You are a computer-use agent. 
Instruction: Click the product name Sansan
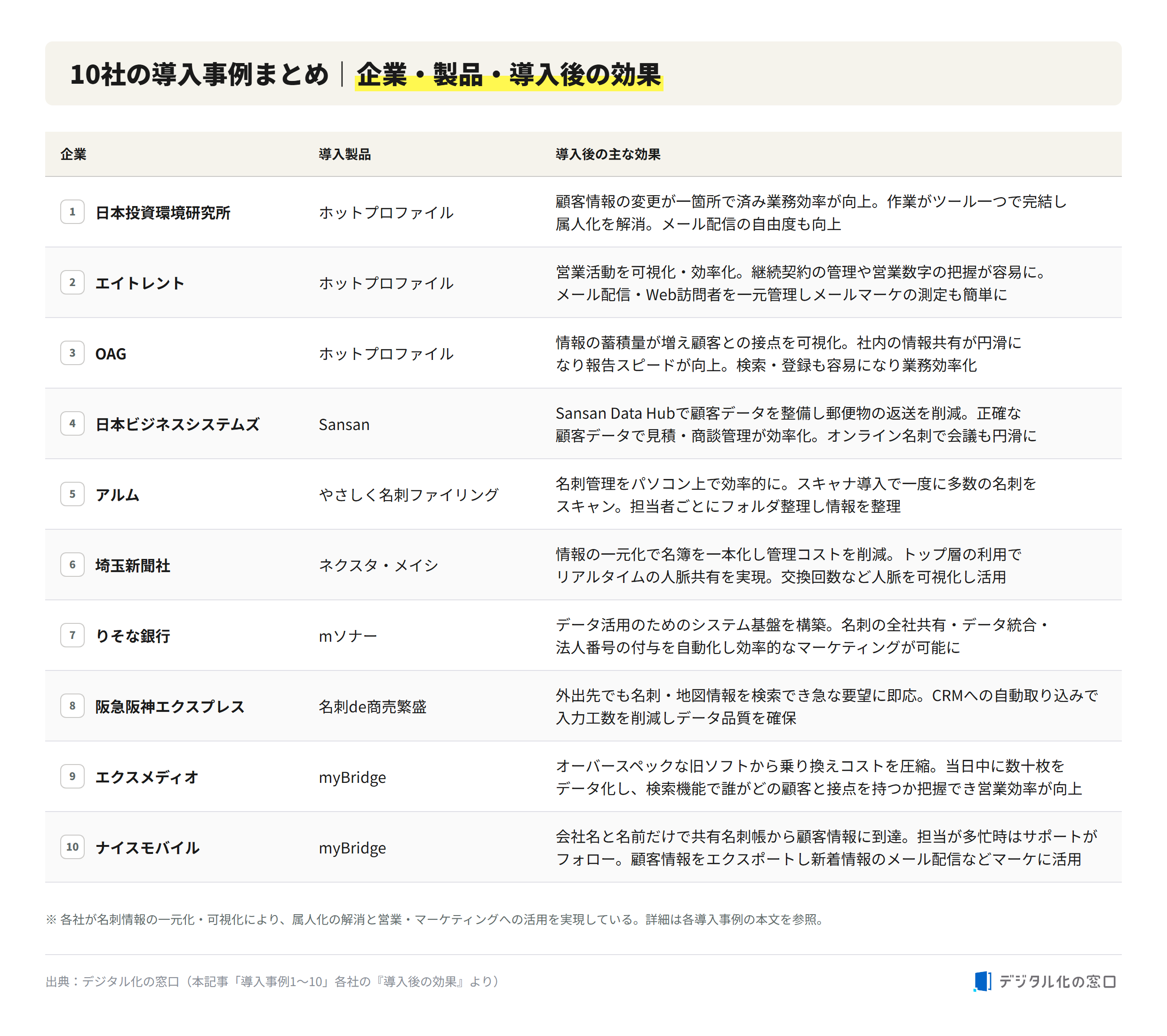pos(344,425)
